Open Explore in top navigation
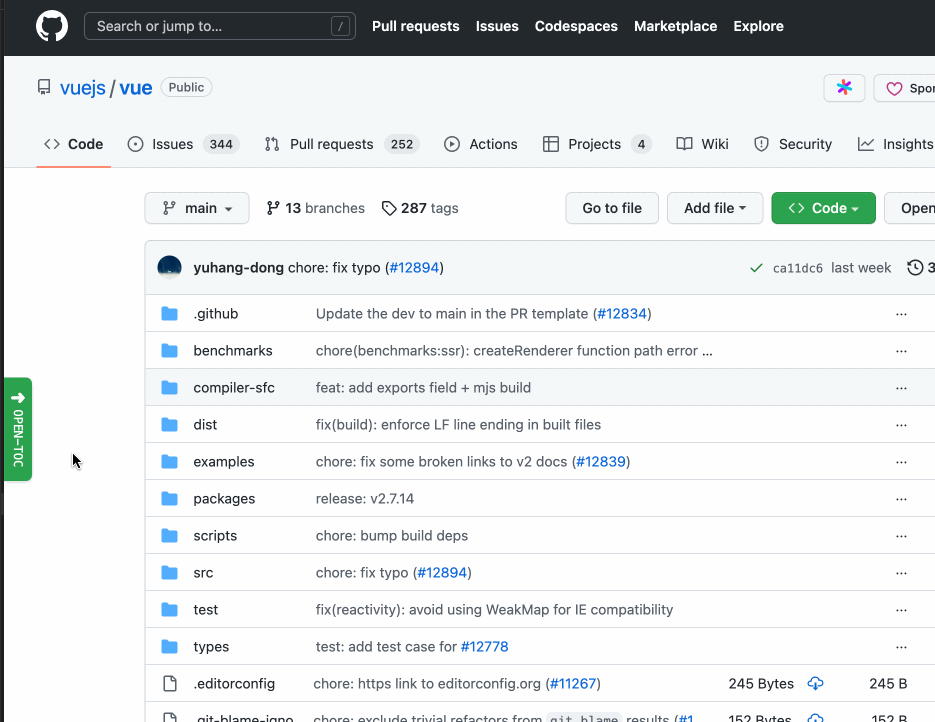This screenshot has height=722, width=935. pyautogui.click(x=758, y=26)
